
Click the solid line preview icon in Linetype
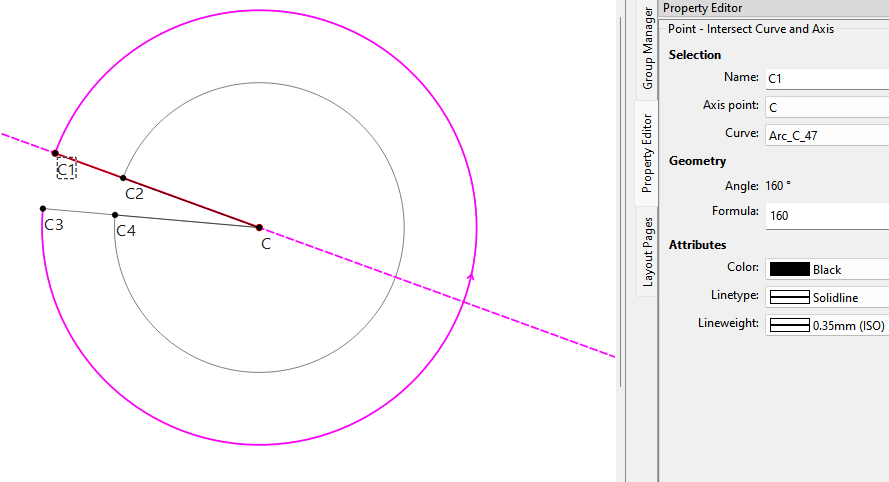789,297
